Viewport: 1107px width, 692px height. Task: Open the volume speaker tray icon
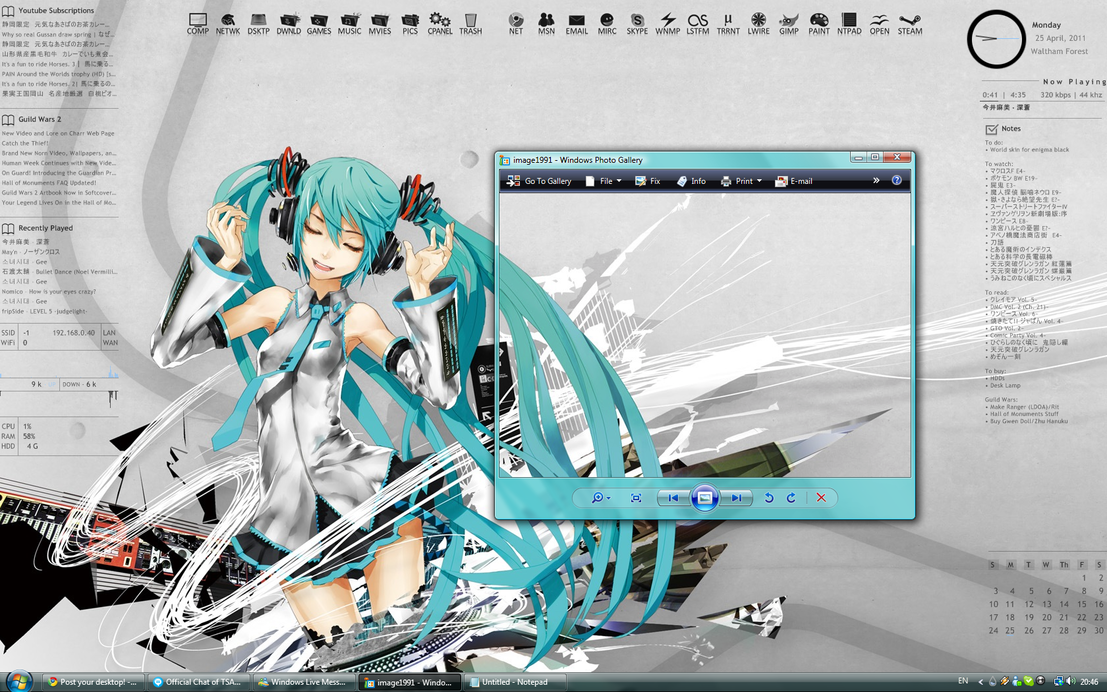(x=1070, y=681)
